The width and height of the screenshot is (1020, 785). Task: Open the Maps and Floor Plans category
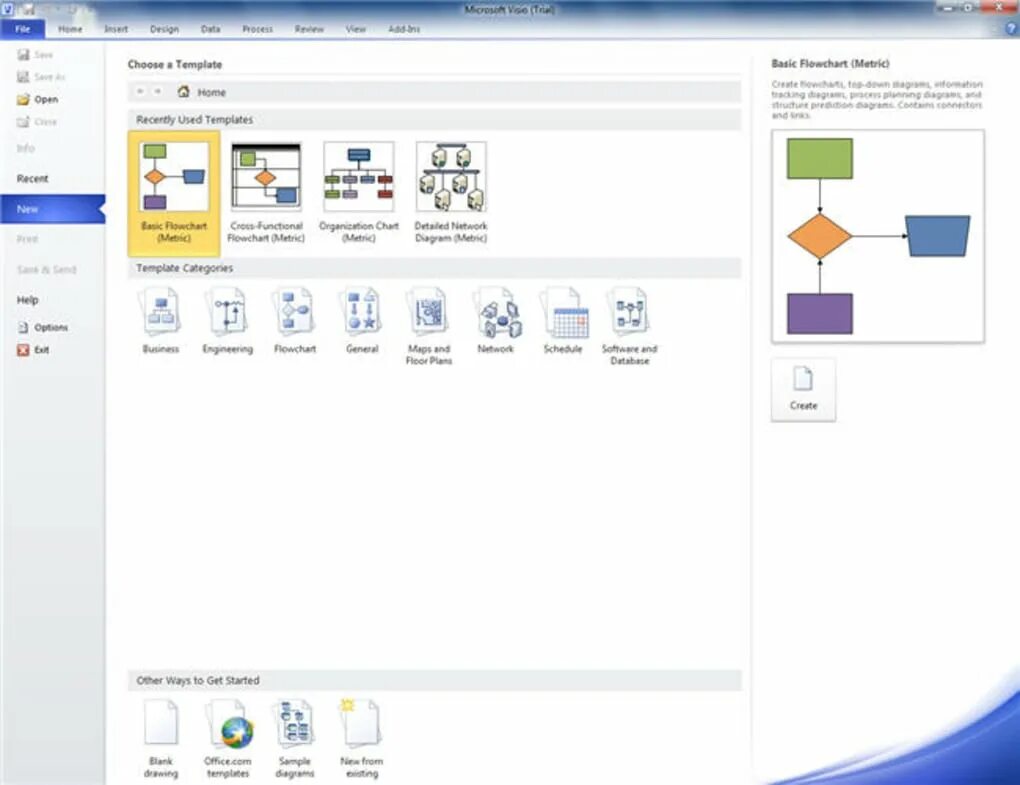[x=429, y=326]
